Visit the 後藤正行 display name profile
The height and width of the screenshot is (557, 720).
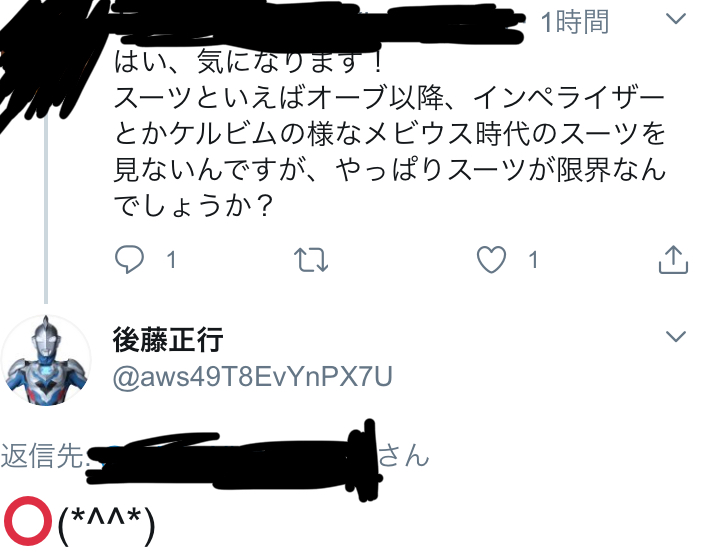pos(168,339)
